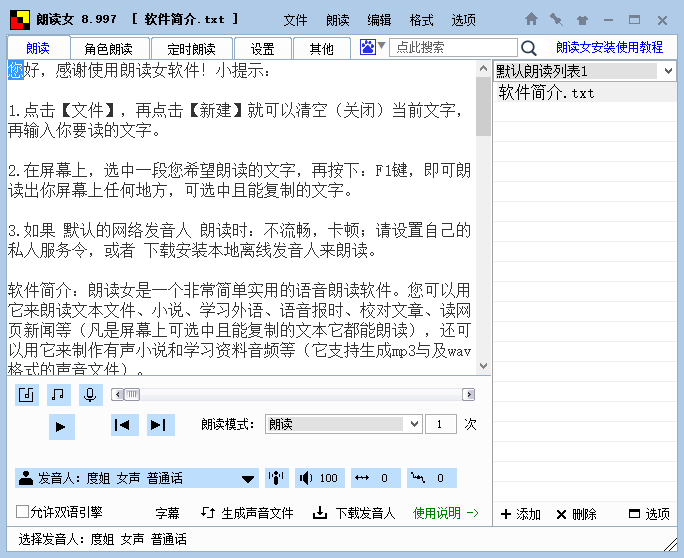
Task: Click the 添加 text label
Action: point(529,514)
